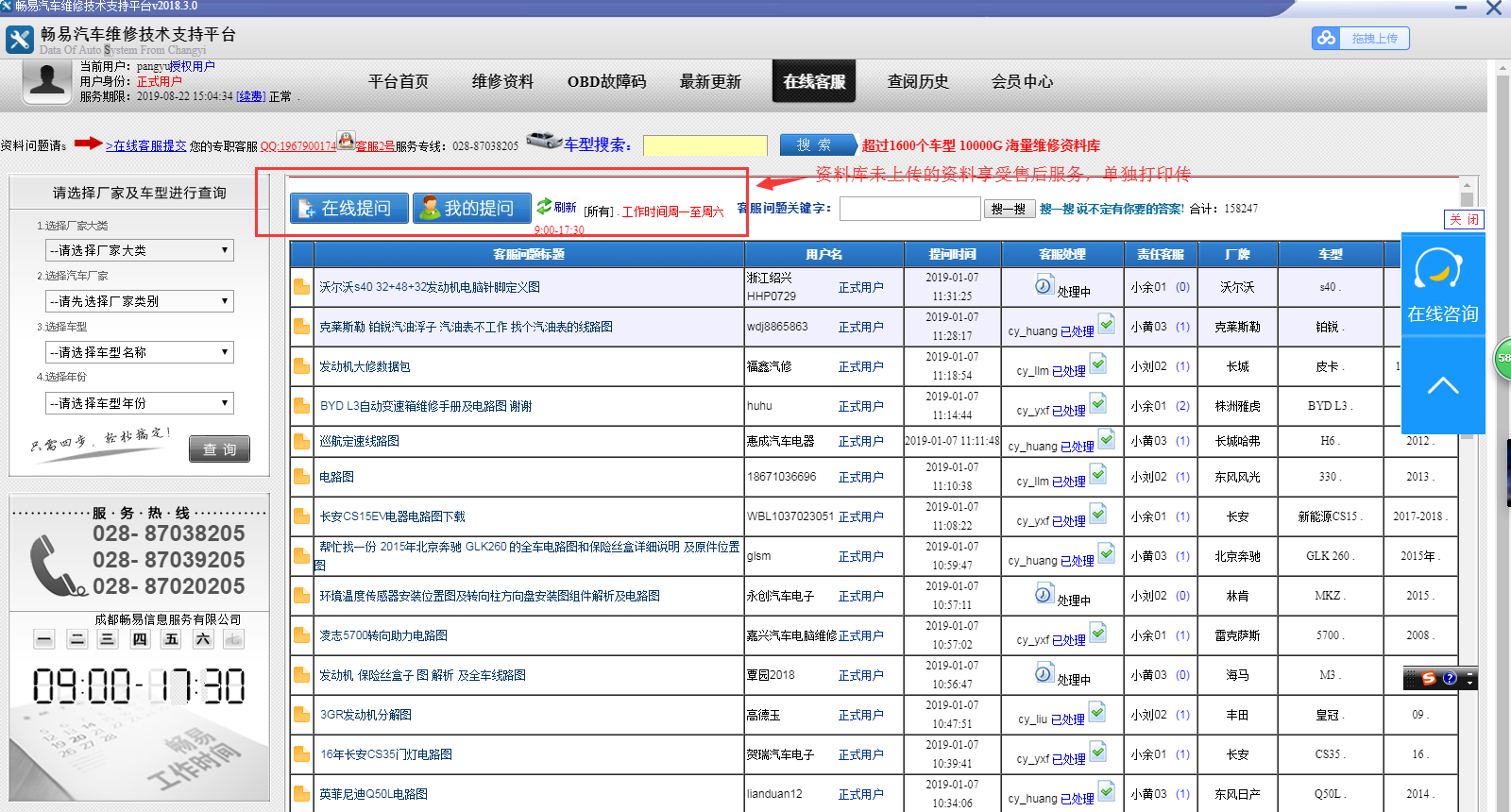Click 已处理 check icon in 长城 皮卡 row
1511x812 pixels.
click(x=1098, y=364)
